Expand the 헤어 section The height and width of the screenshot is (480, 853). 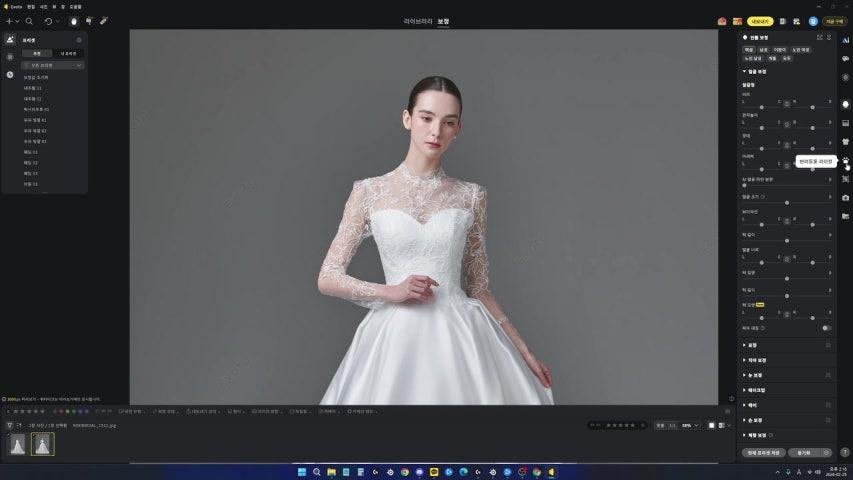pyautogui.click(x=744, y=405)
